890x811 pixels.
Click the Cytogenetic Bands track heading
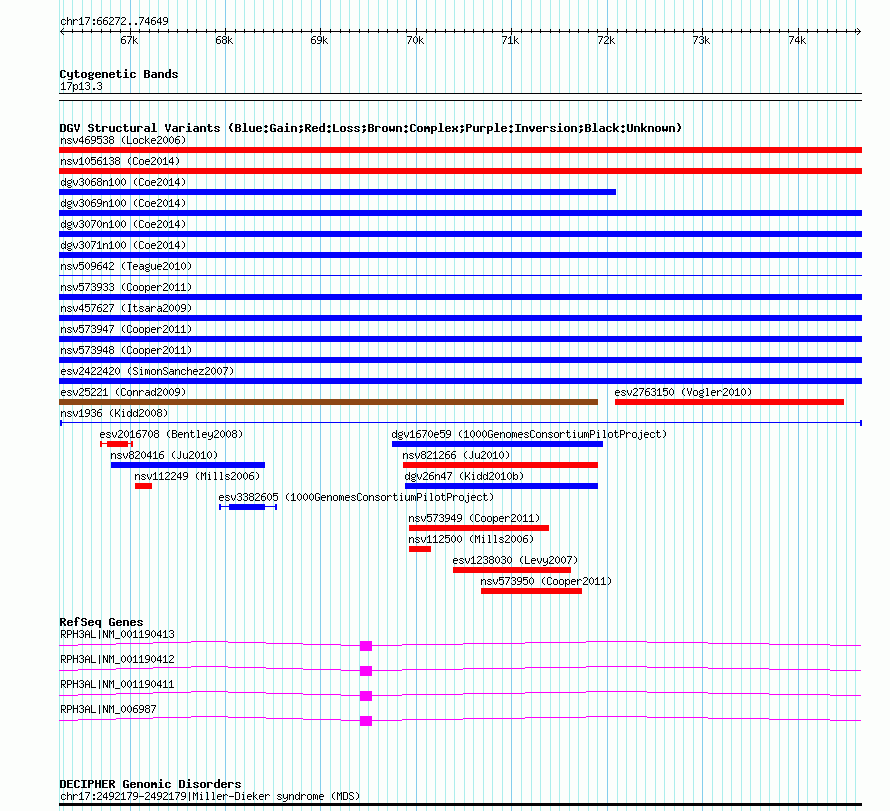tap(119, 74)
